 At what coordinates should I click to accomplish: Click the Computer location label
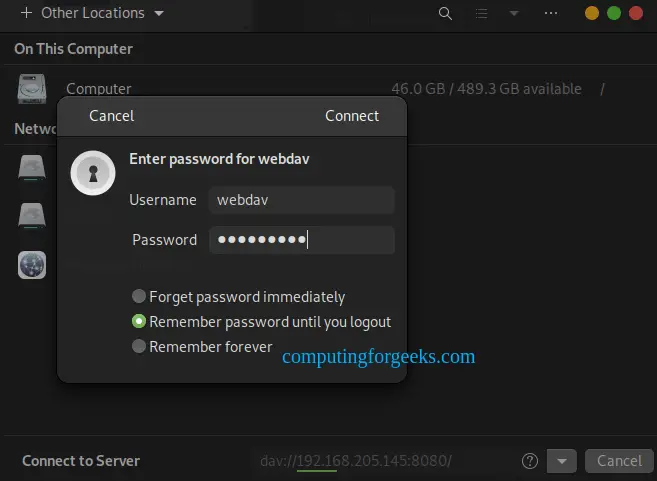99,89
